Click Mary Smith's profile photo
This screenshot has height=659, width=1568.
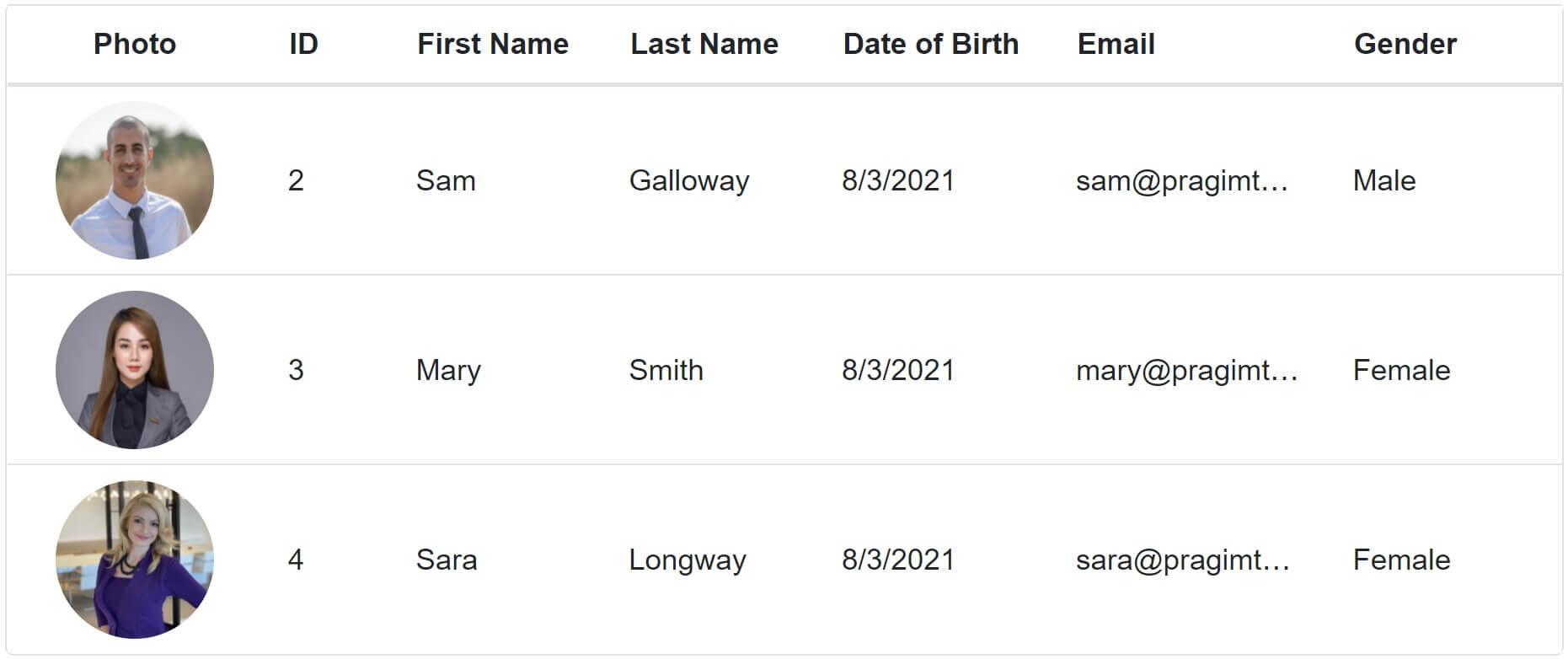(135, 370)
